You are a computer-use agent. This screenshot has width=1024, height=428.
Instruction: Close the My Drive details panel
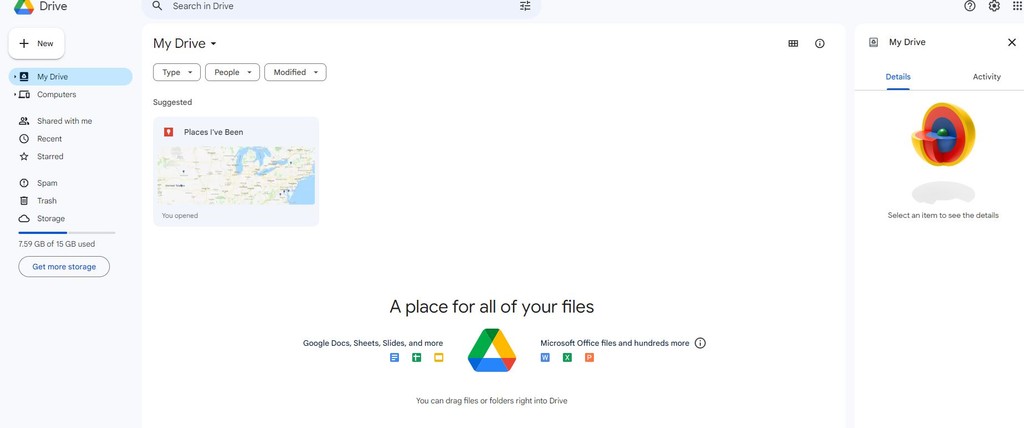1011,42
